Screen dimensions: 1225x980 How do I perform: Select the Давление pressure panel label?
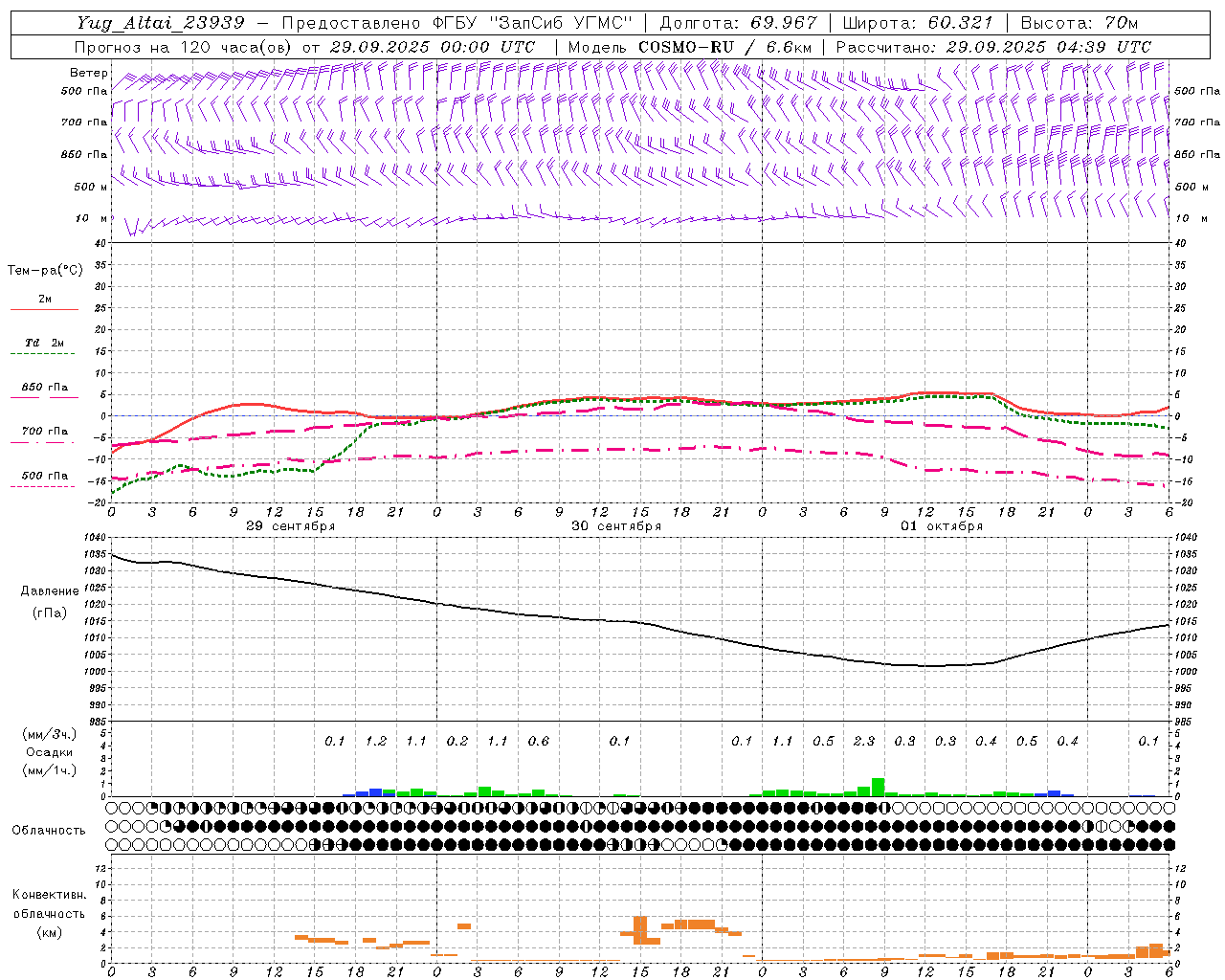point(50,591)
